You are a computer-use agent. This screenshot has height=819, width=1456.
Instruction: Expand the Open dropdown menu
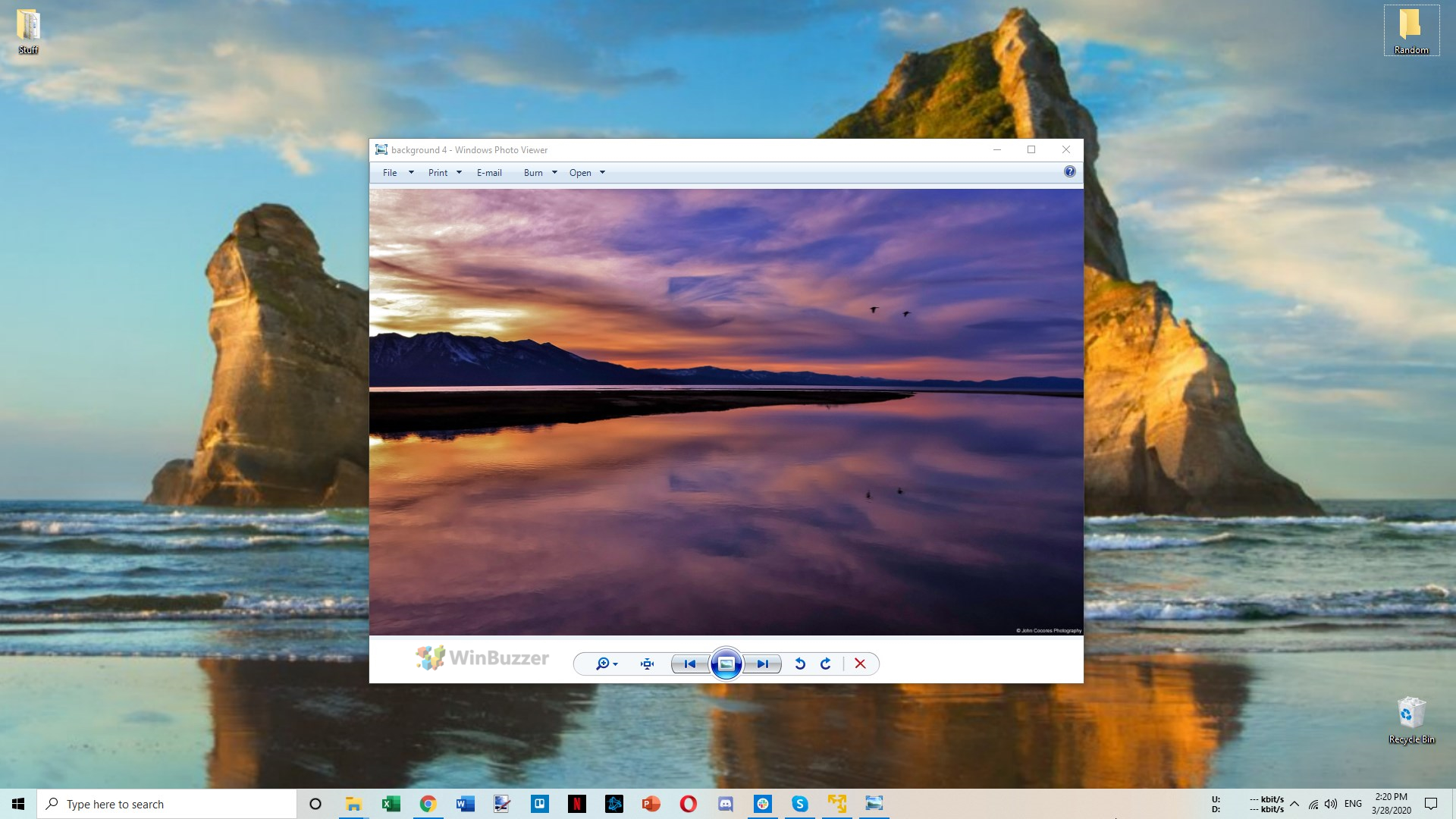tap(601, 172)
